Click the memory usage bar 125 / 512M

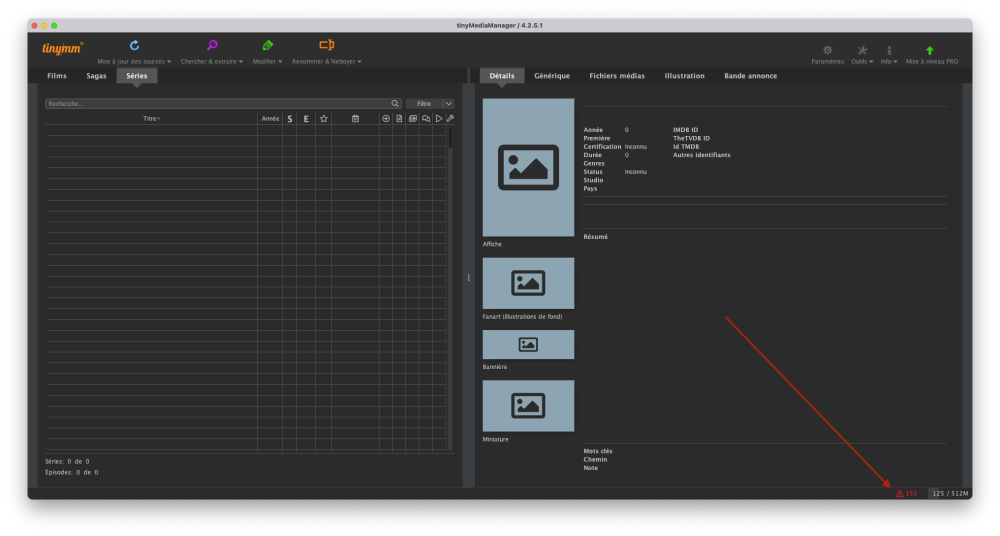tap(949, 493)
